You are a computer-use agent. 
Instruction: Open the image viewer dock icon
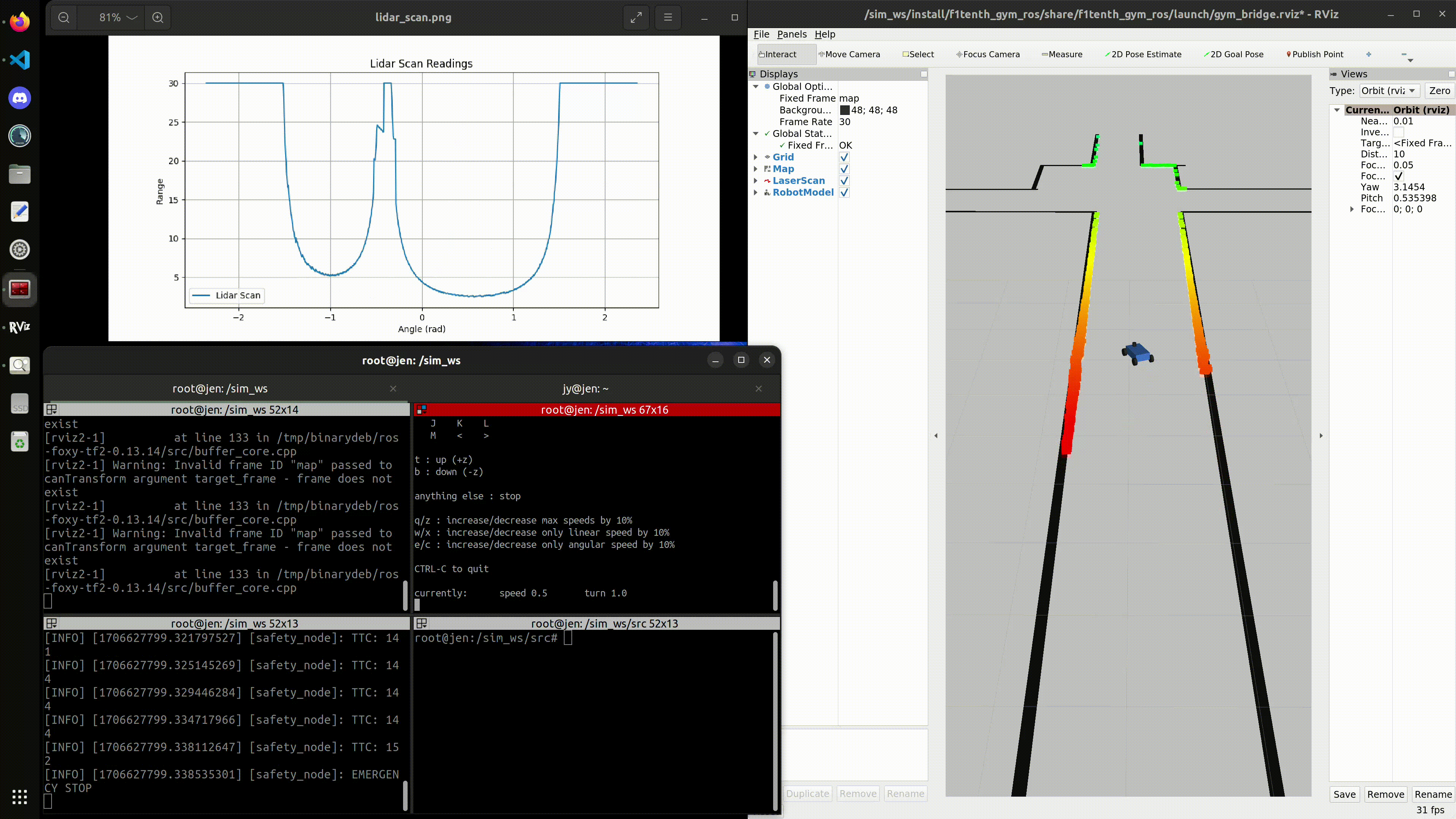20,365
